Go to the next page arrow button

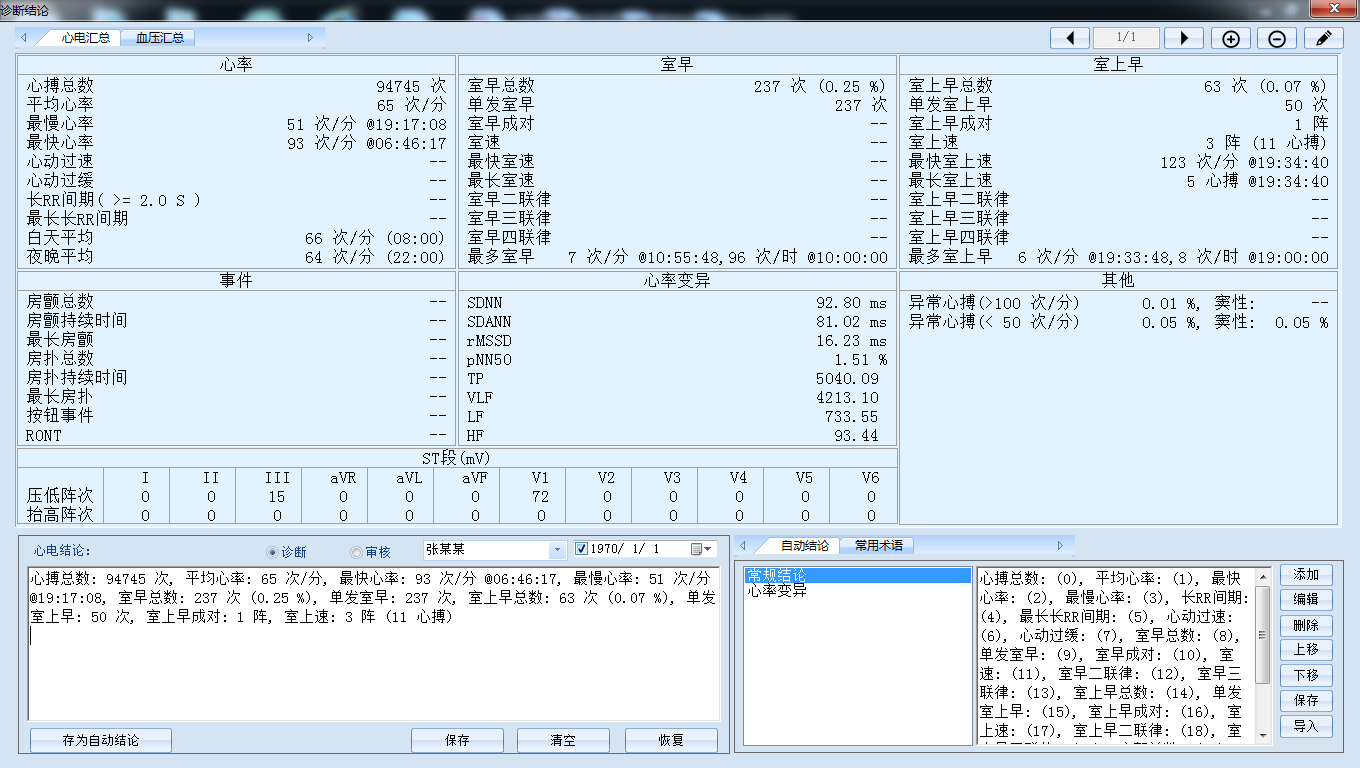coord(1184,38)
